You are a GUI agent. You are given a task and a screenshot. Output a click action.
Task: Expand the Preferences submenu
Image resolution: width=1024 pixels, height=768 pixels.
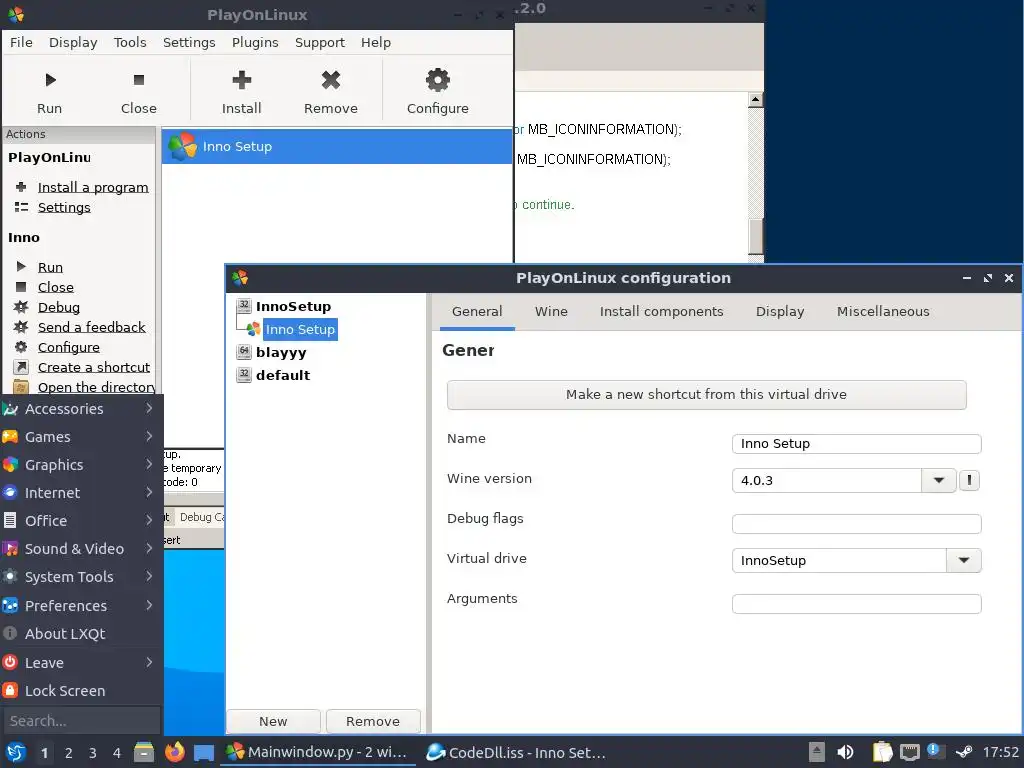point(80,606)
